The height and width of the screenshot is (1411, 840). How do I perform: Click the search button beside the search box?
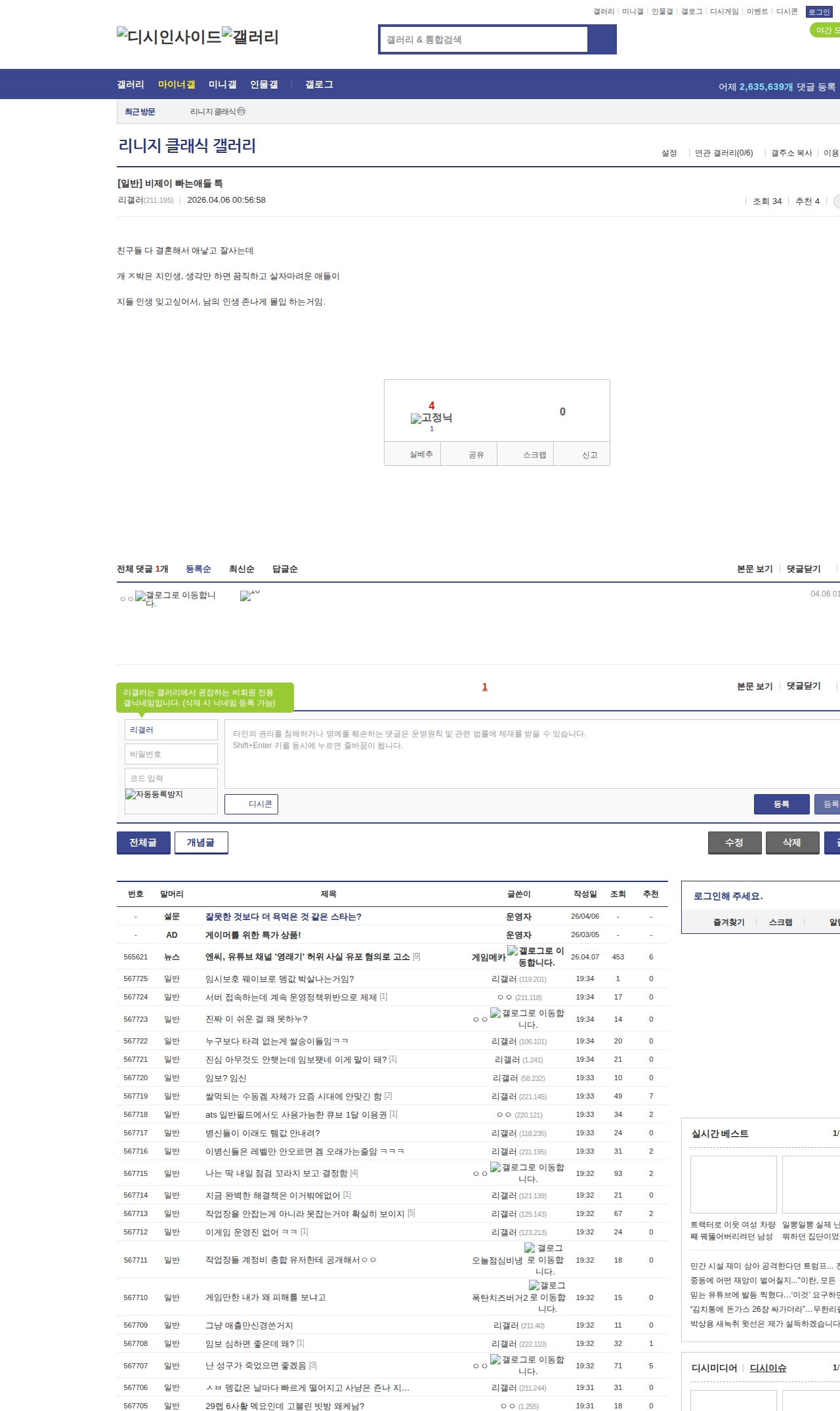point(602,39)
